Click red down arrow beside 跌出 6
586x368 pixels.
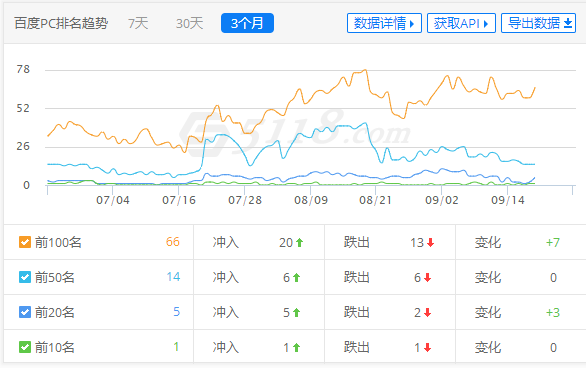click(x=428, y=278)
